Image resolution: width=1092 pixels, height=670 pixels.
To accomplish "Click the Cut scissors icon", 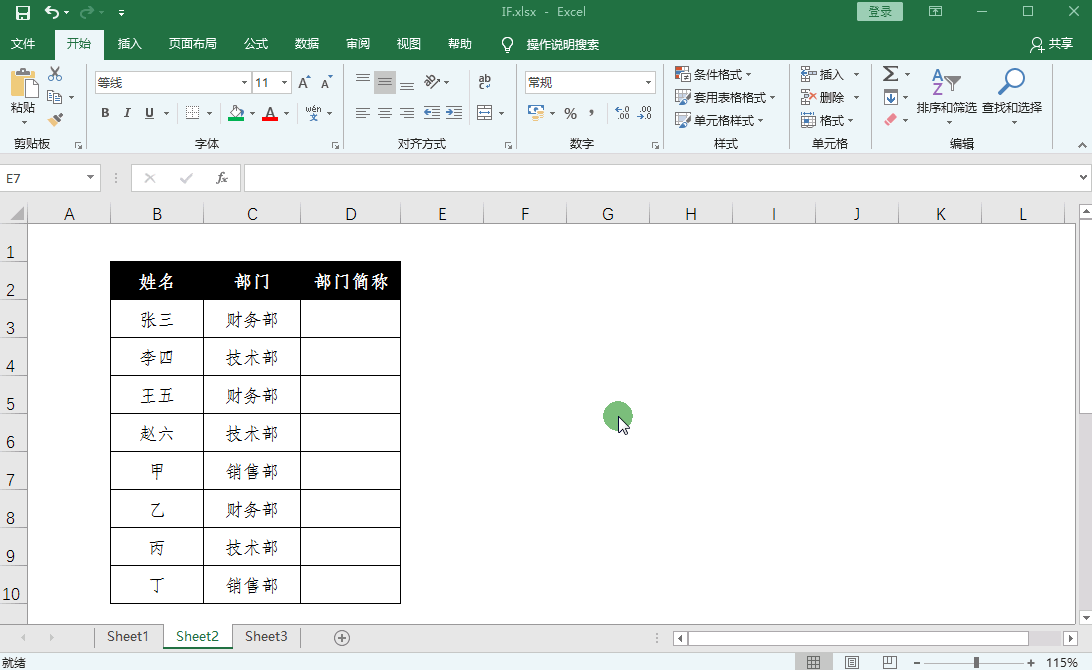I will tap(55, 74).
